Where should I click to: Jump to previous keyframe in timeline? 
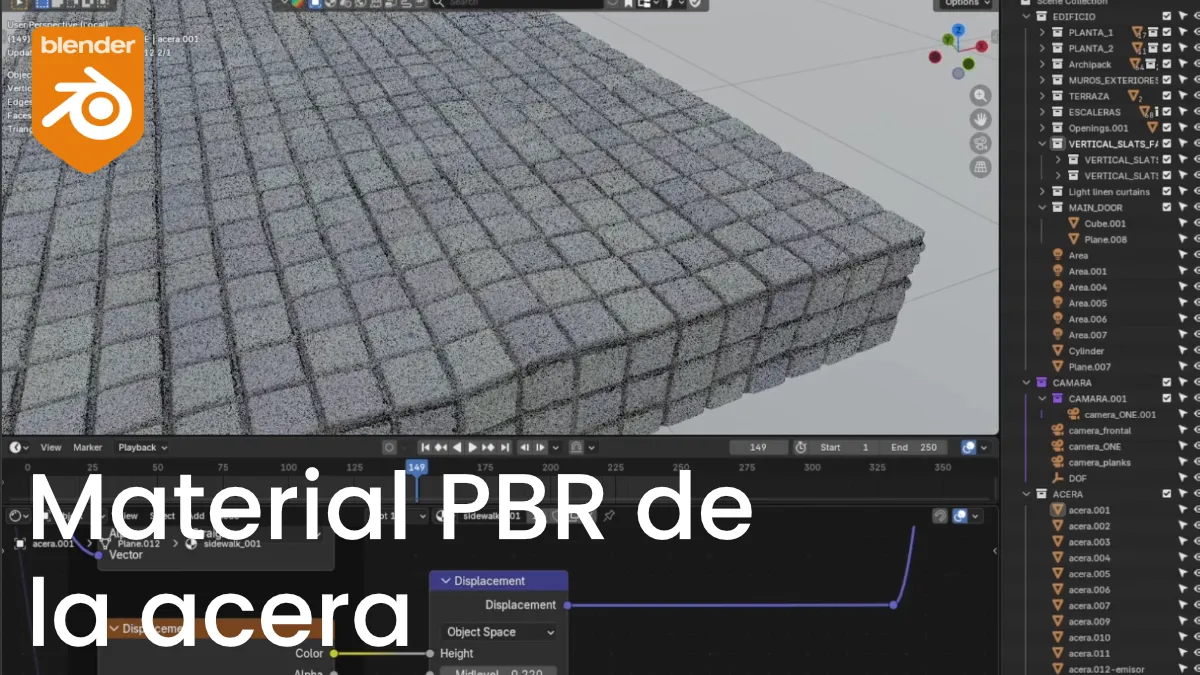coord(441,447)
